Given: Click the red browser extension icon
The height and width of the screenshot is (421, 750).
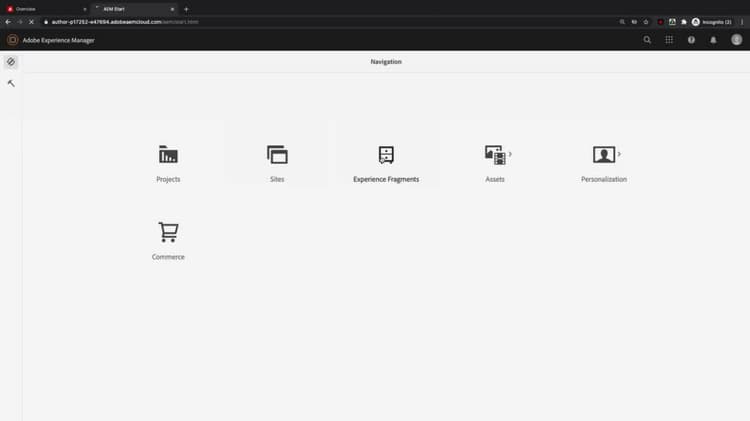Looking at the screenshot, I should (661, 22).
